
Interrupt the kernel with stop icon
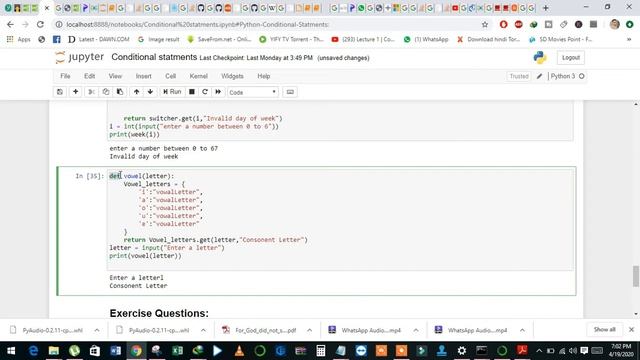pyautogui.click(x=192, y=92)
